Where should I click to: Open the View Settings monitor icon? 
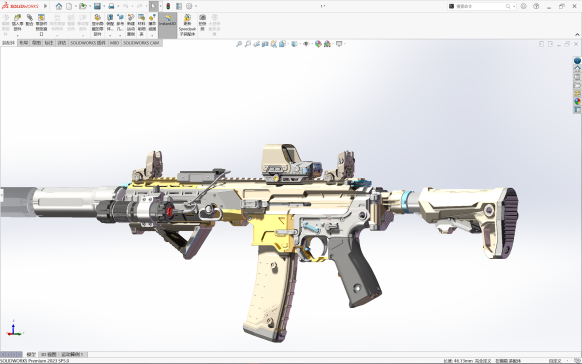tap(339, 44)
